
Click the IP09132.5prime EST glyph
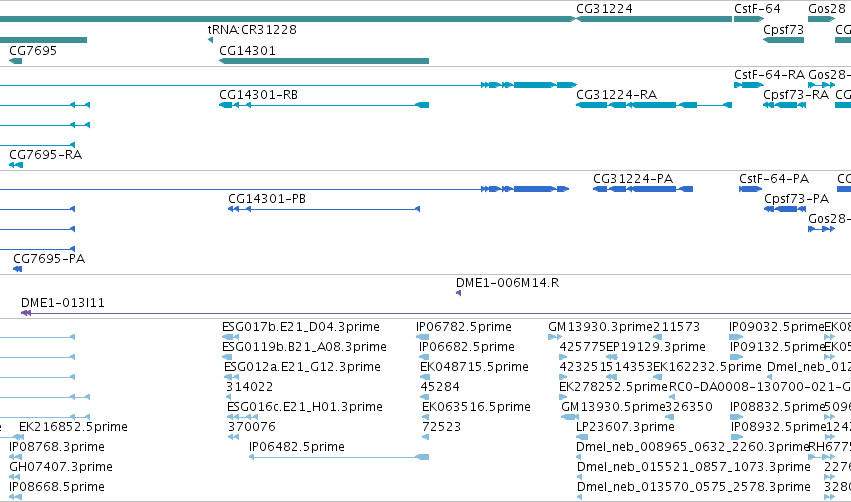pos(736,357)
